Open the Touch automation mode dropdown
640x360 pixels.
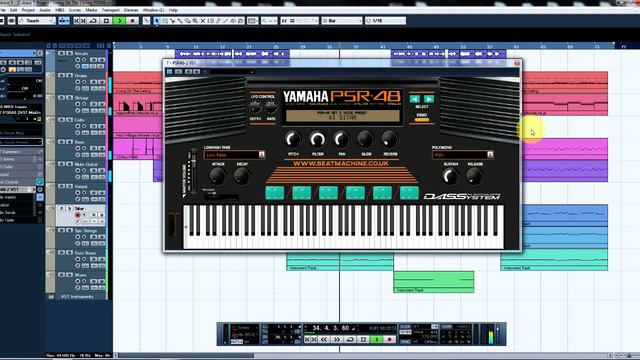point(37,20)
